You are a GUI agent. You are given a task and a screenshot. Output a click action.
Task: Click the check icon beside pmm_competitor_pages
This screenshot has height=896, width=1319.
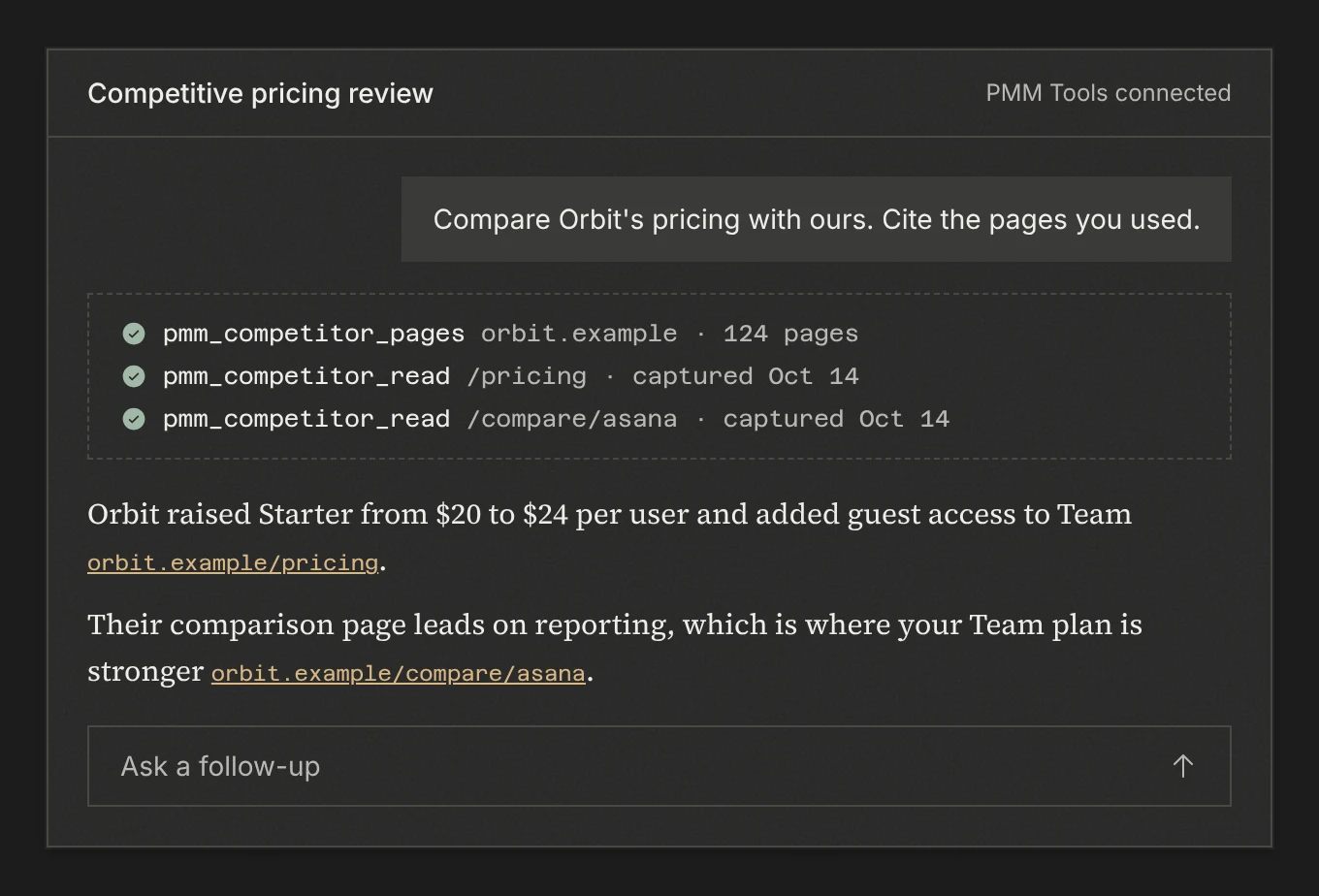(134, 334)
